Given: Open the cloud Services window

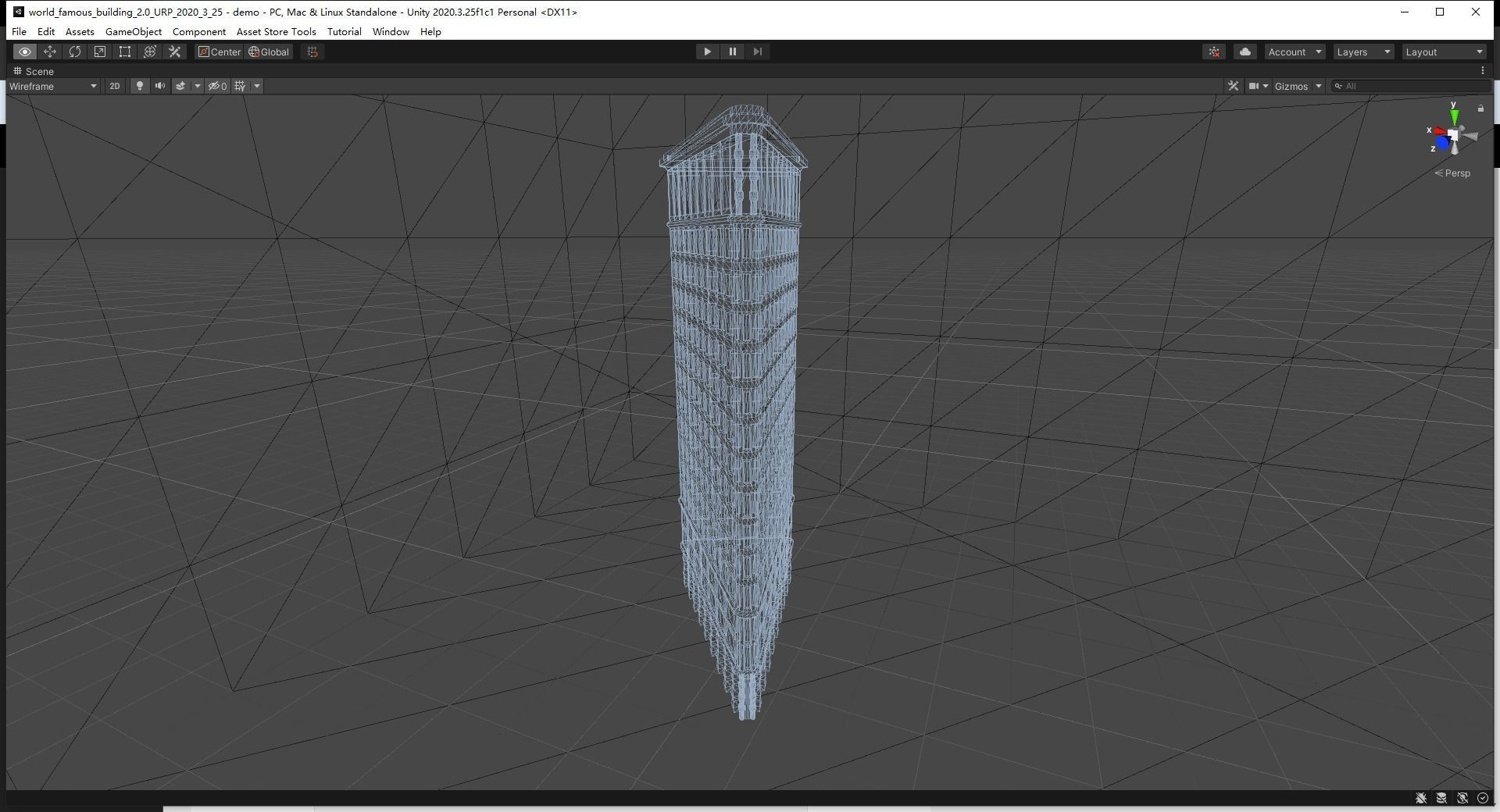Looking at the screenshot, I should pyautogui.click(x=1245, y=52).
